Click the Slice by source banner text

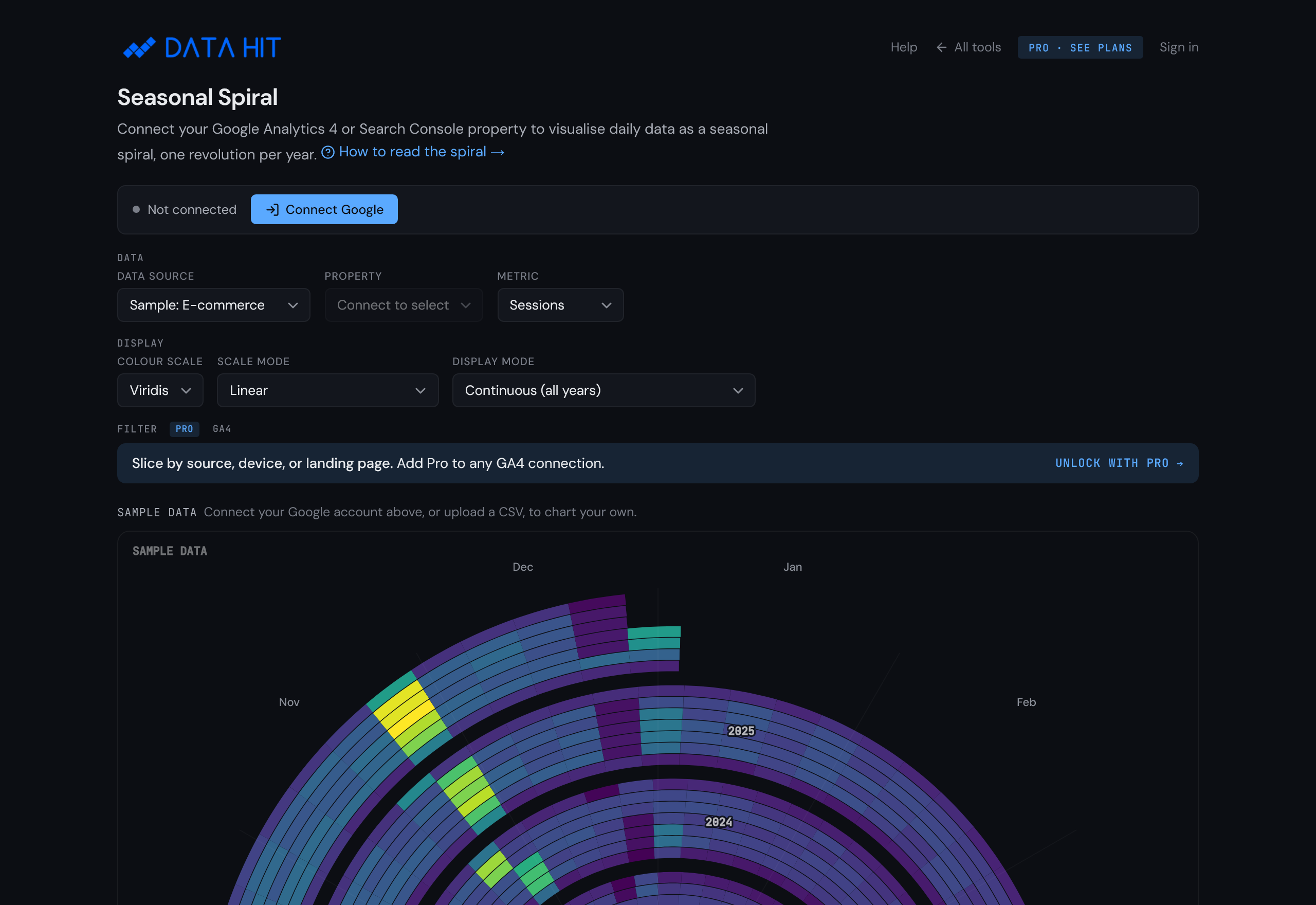point(368,463)
